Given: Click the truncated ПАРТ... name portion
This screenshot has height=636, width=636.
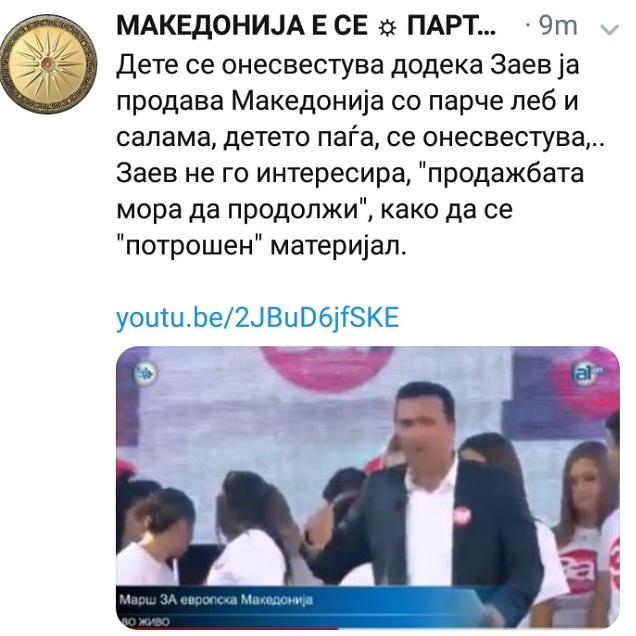Looking at the screenshot, I should point(451,27).
